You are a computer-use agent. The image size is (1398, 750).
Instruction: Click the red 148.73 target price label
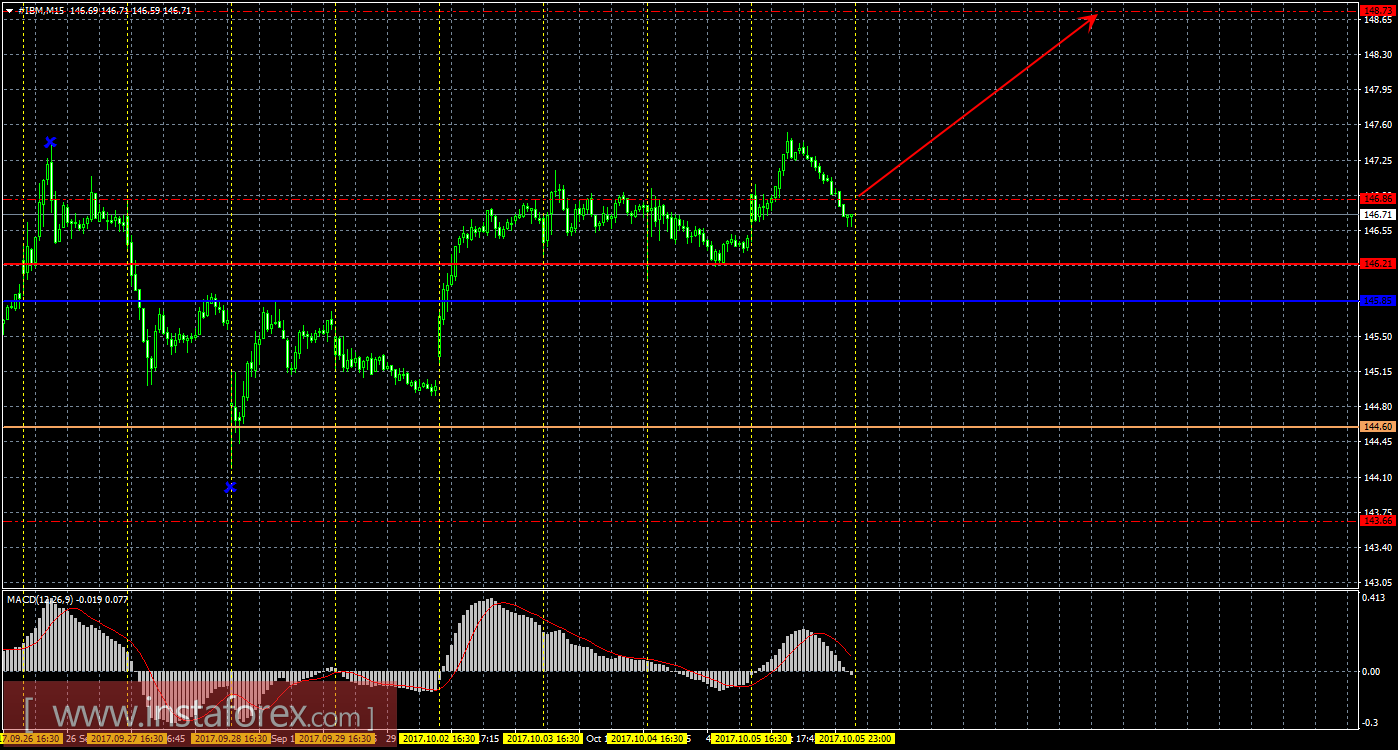[1377, 9]
